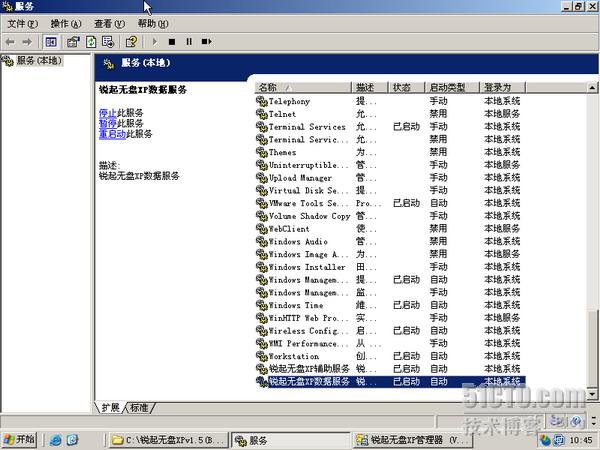Screen dimensions: 600x450
Task: Click the 服务 taskbar button
Action: [291, 440]
